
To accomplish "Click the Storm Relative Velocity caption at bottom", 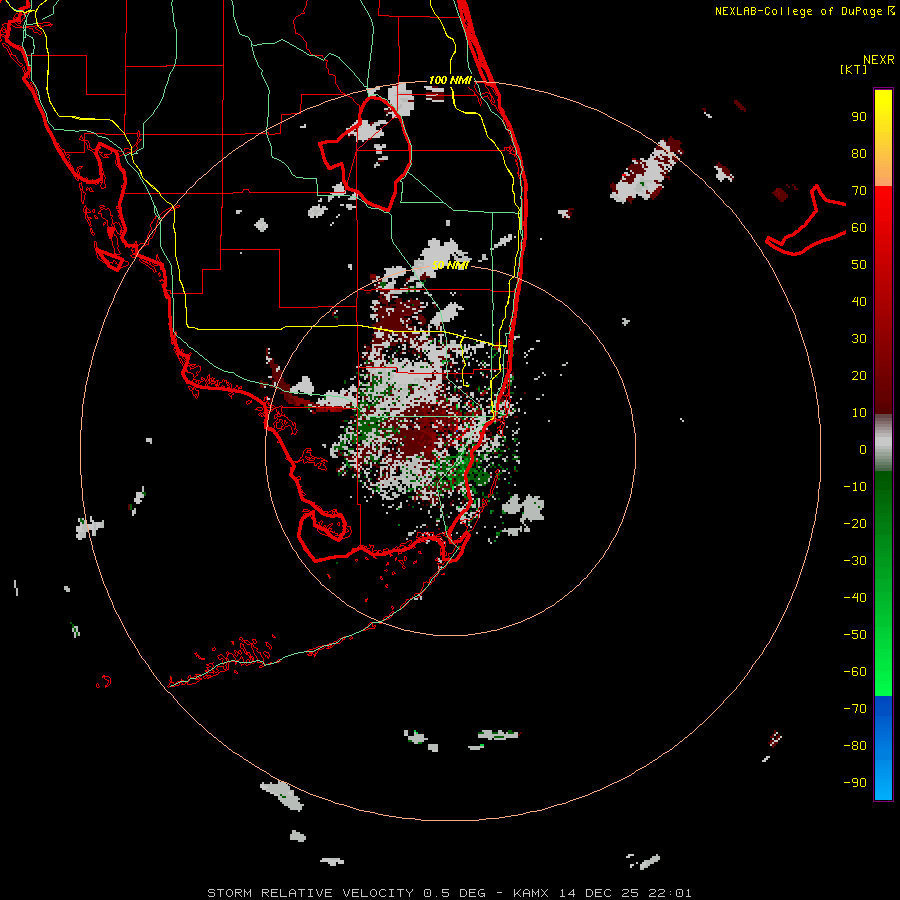I will click(x=449, y=893).
